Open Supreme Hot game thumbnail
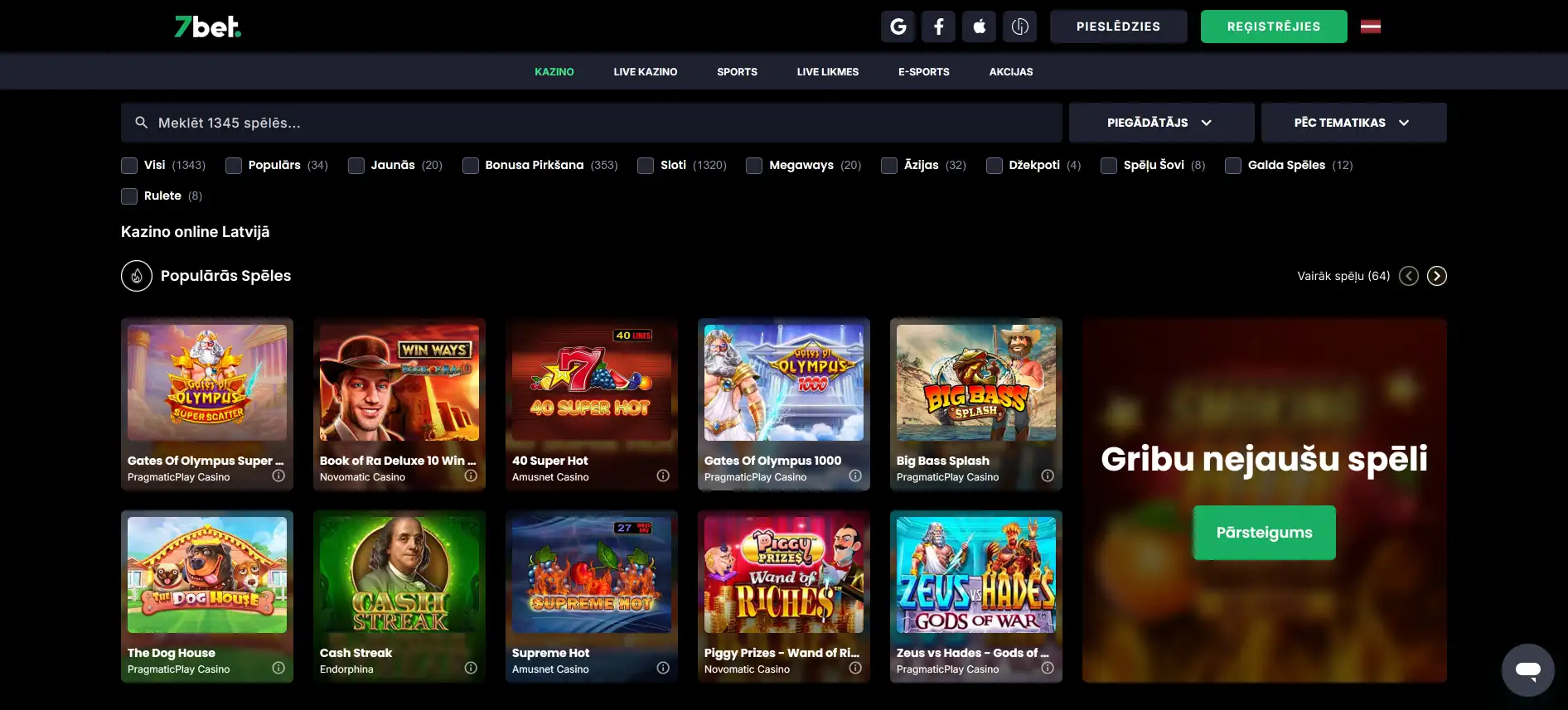 pos(592,575)
